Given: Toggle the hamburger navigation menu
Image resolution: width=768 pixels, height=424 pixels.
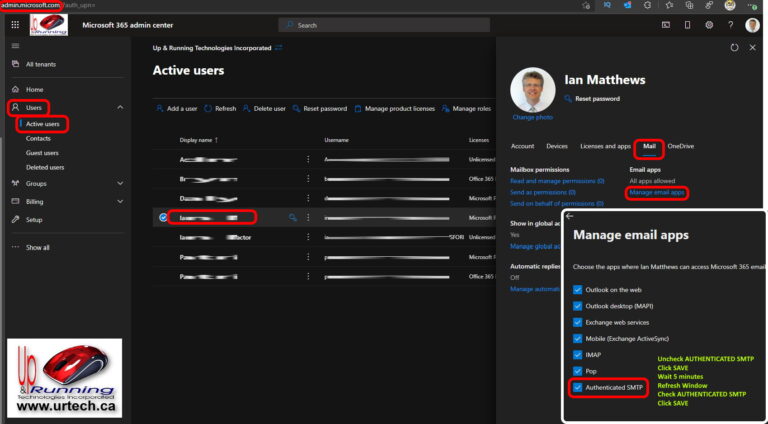Looking at the screenshot, I should click(15, 46).
